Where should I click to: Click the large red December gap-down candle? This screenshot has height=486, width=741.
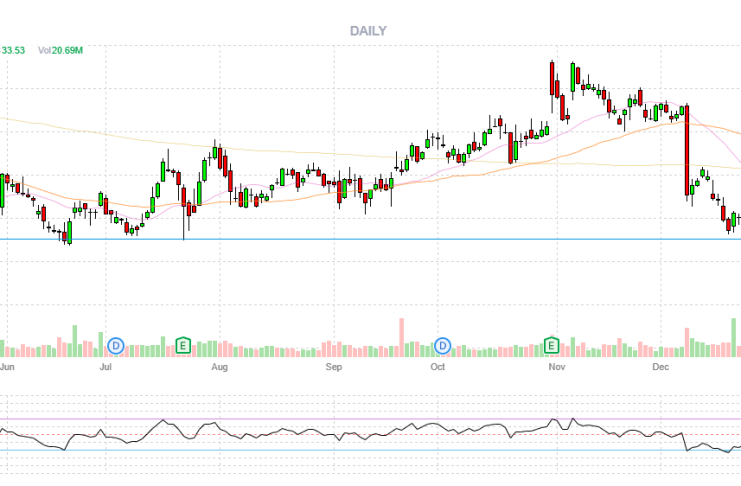[687, 150]
